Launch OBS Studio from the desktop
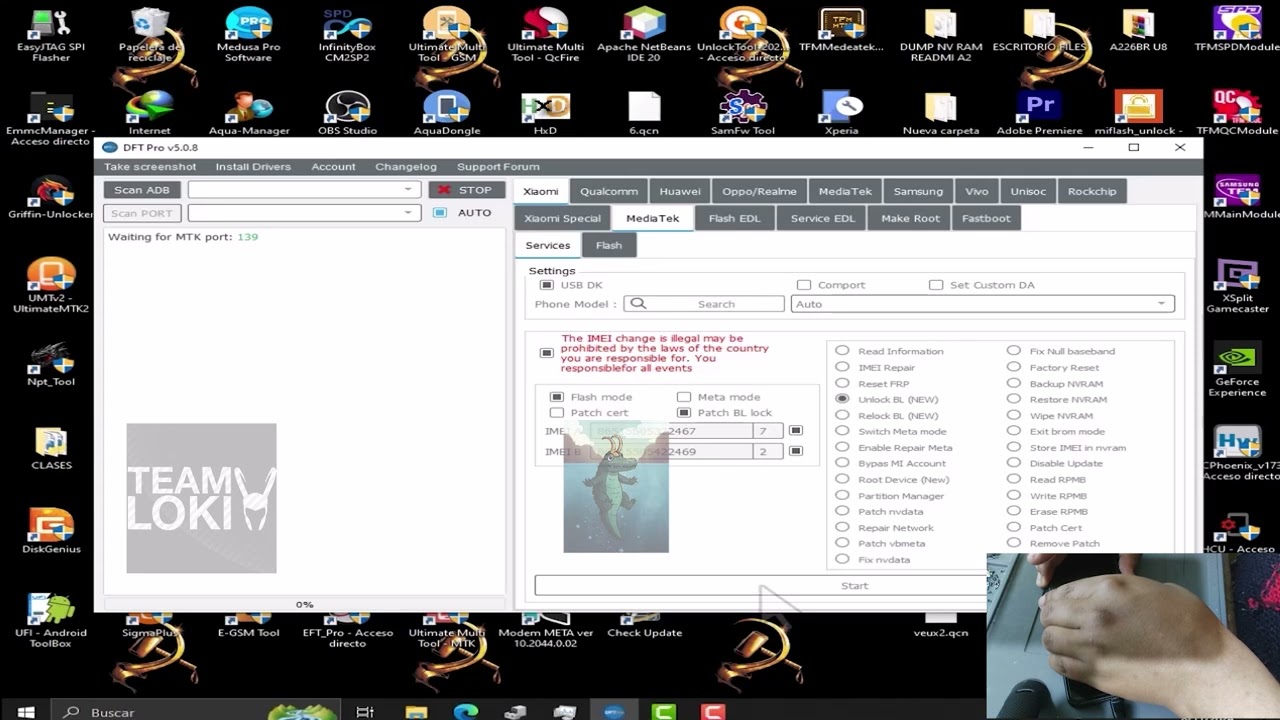 347,113
